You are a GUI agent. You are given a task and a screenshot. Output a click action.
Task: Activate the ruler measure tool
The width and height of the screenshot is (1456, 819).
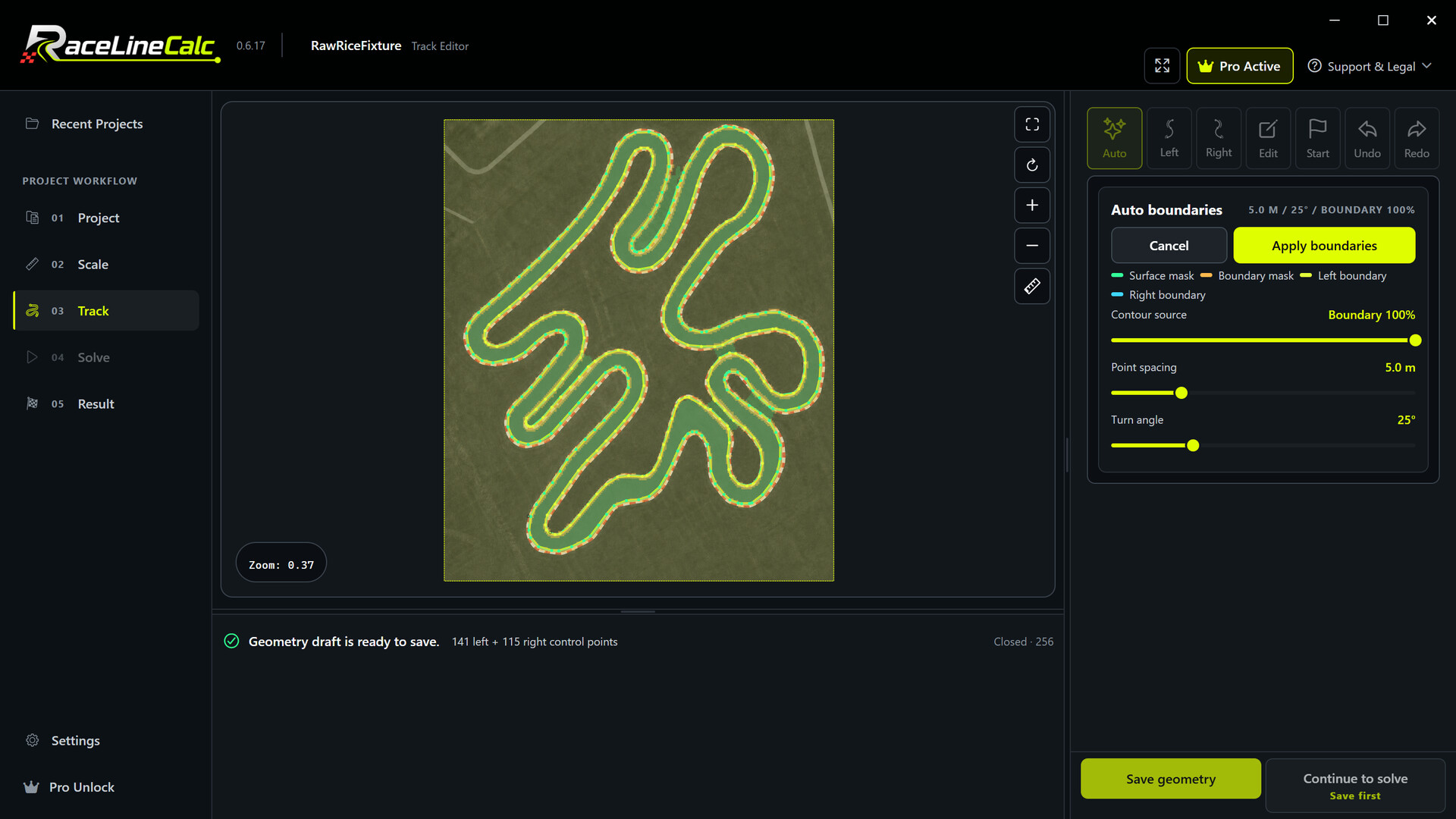(x=1032, y=286)
